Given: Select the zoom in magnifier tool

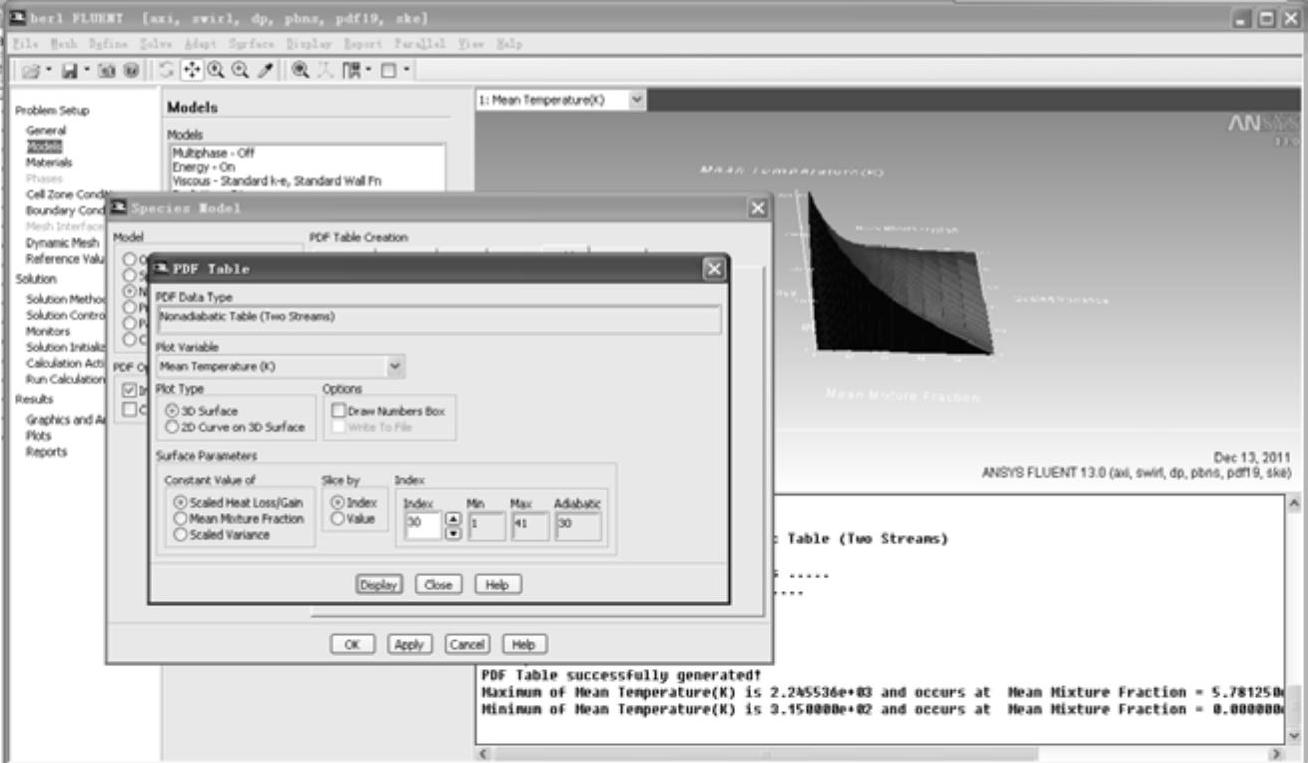Looking at the screenshot, I should [x=216, y=70].
